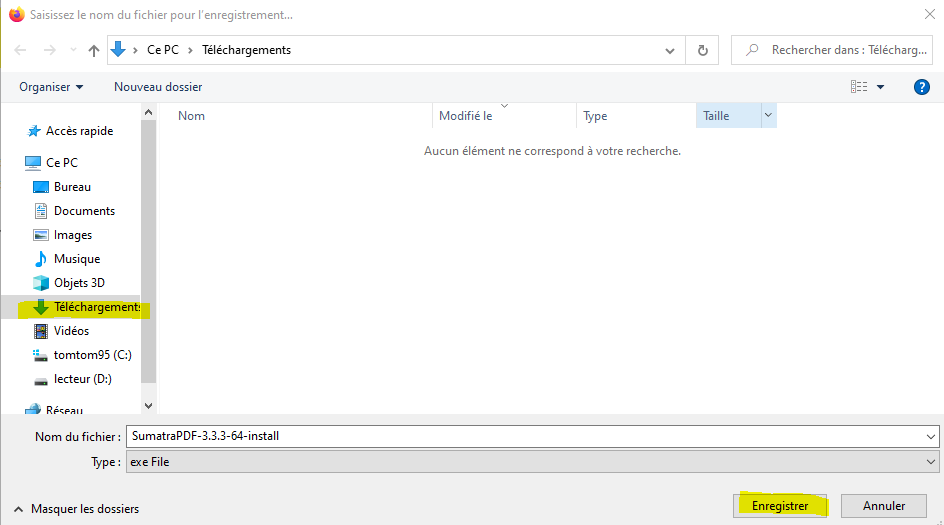944x525 pixels.
Task: Click the blue download arrow in address bar
Action: tap(118, 49)
